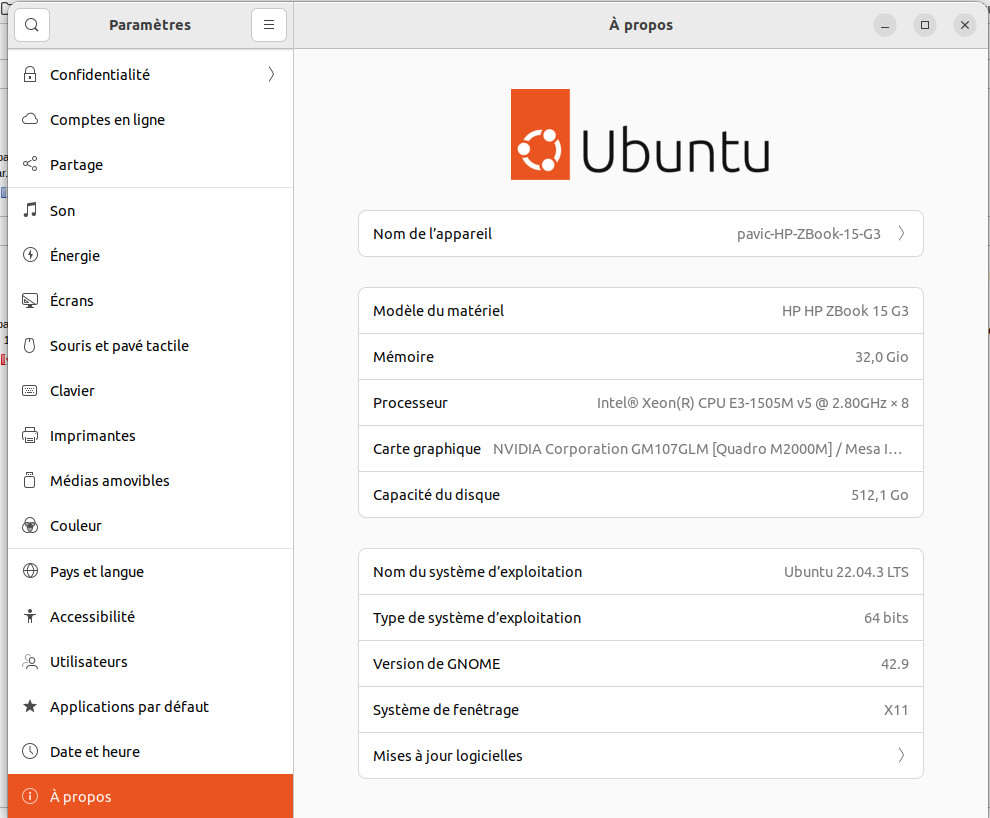Image resolution: width=990 pixels, height=818 pixels.
Task: Click the cloud icon for Comptes en ligne
Action: click(30, 120)
